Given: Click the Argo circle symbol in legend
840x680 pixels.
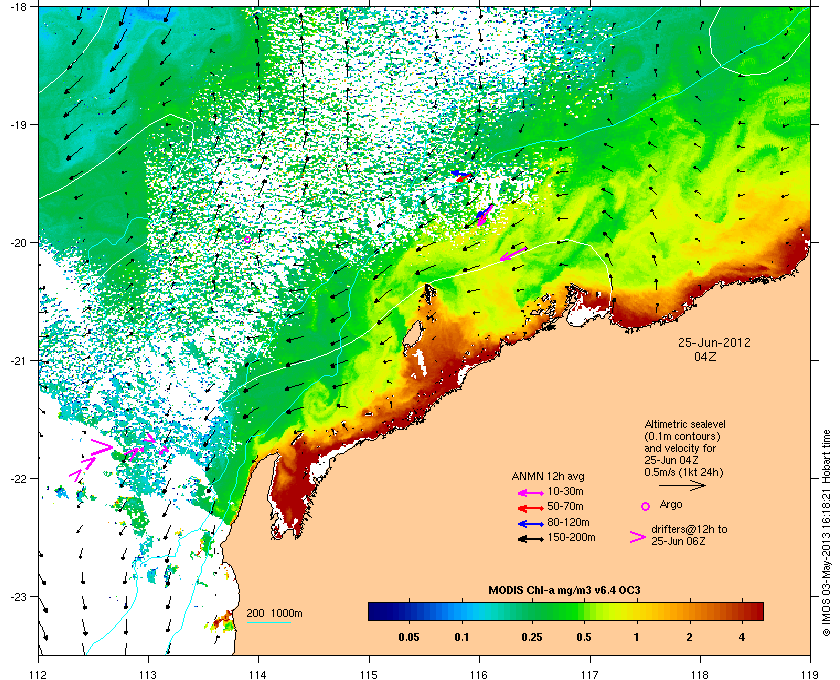Looking at the screenshot, I should pyautogui.click(x=646, y=506).
